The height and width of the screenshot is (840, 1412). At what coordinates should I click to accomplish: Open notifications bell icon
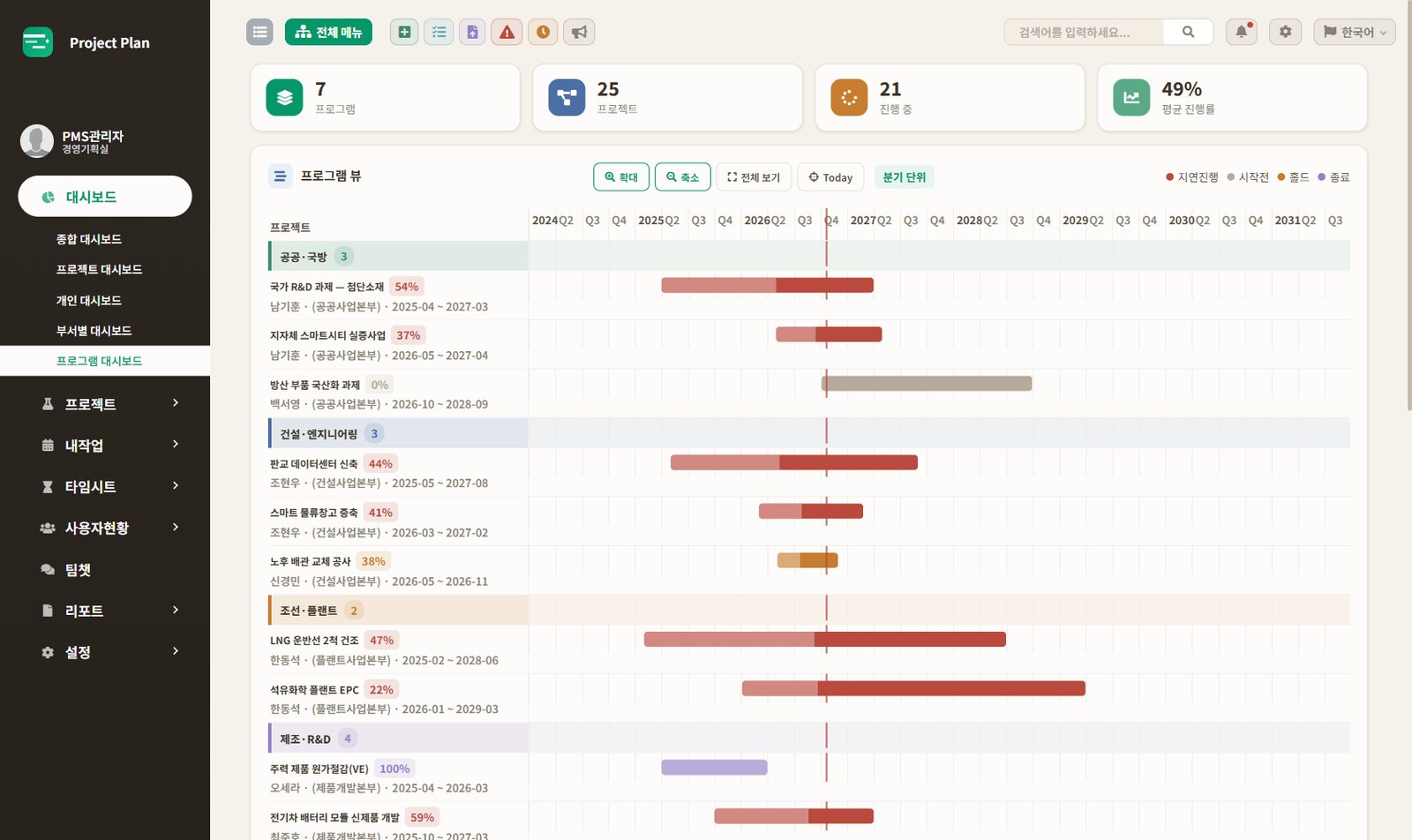[x=1242, y=32]
